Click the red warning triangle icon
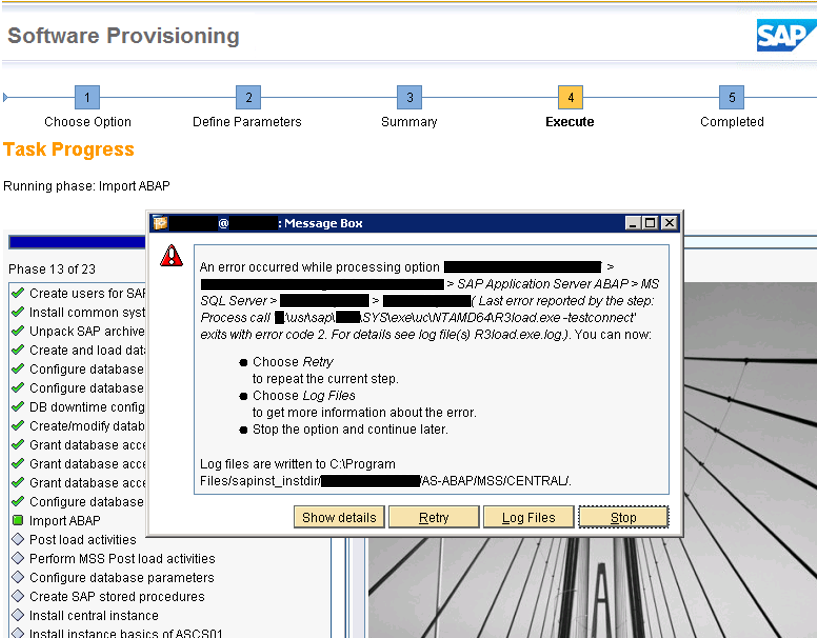The width and height of the screenshot is (820, 640). (172, 256)
